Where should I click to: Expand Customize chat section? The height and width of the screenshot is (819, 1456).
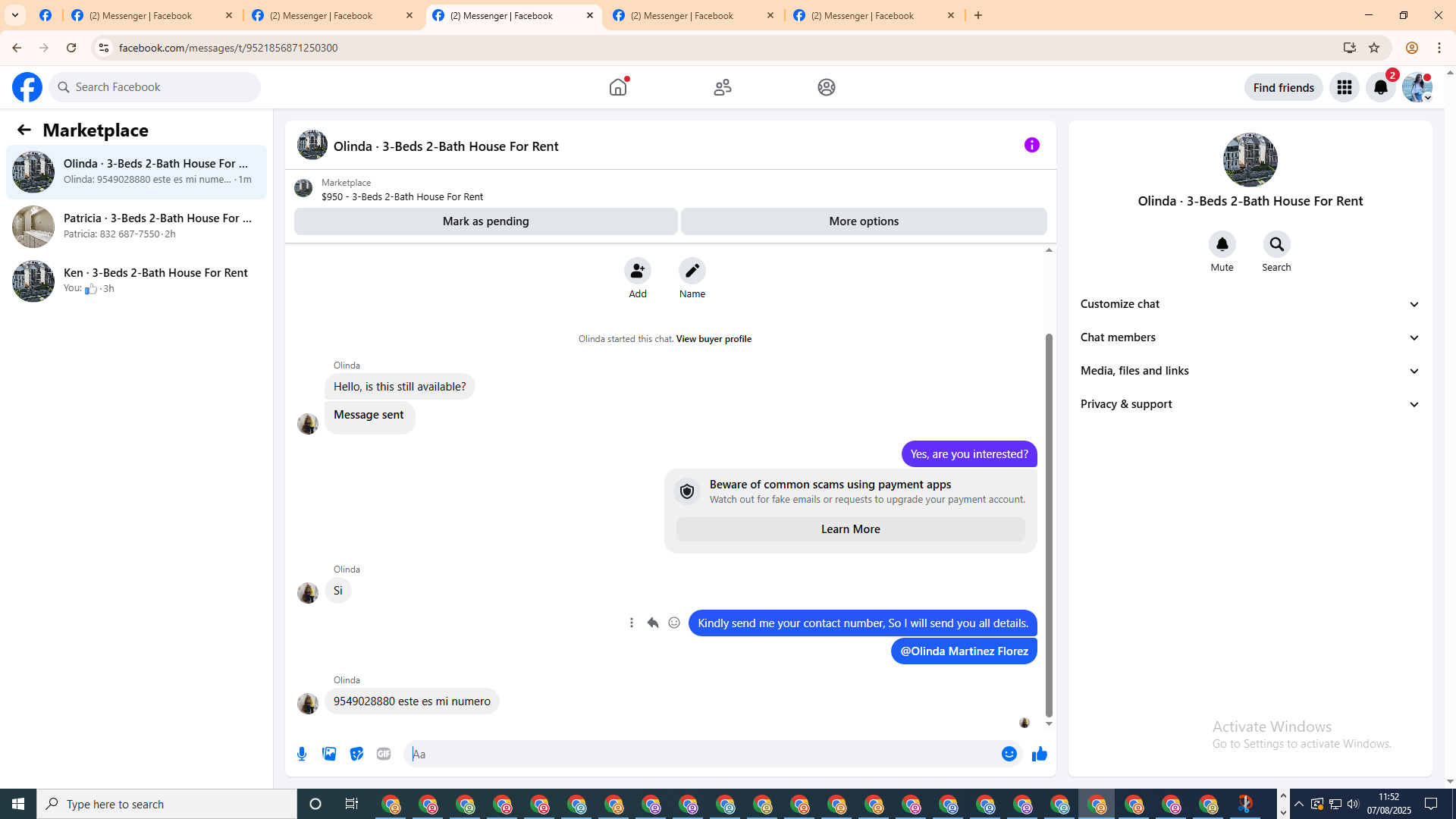point(1250,304)
